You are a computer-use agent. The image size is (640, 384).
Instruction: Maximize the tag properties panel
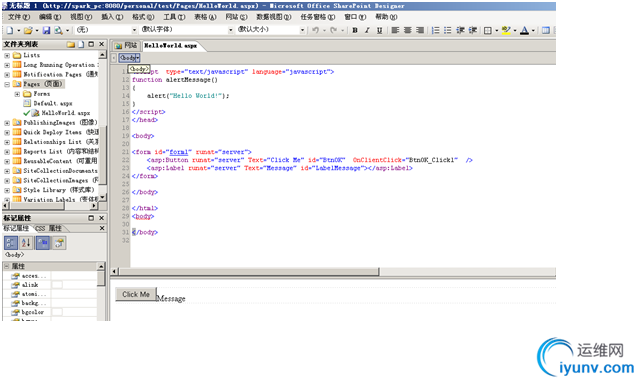tap(91, 218)
